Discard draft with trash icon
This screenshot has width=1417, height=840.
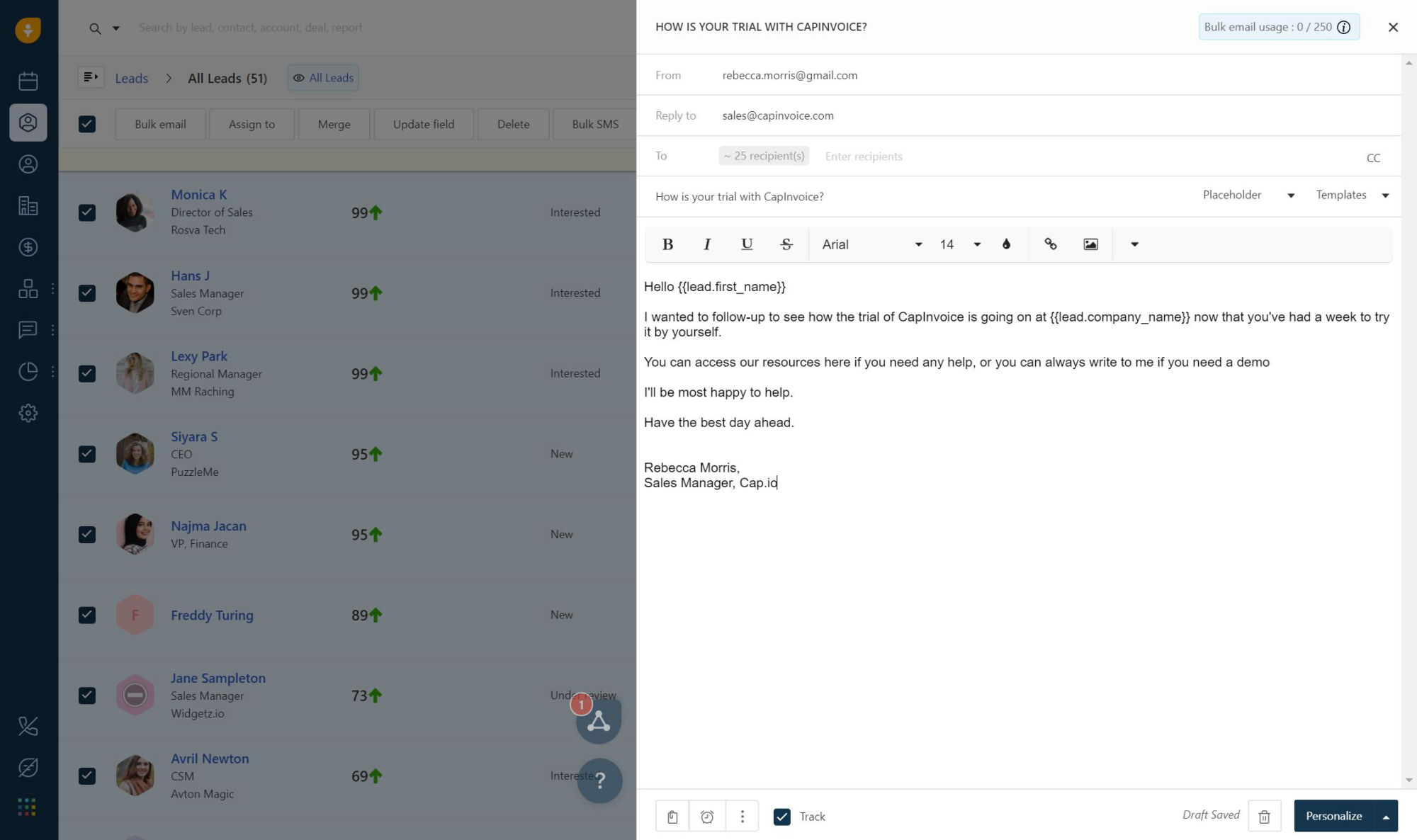click(1264, 817)
